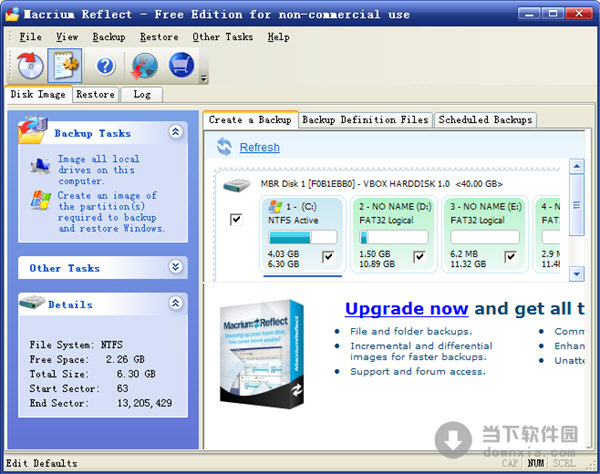This screenshot has height=474, width=600.
Task: Click 'File and folder backups.' text
Action: (x=411, y=331)
